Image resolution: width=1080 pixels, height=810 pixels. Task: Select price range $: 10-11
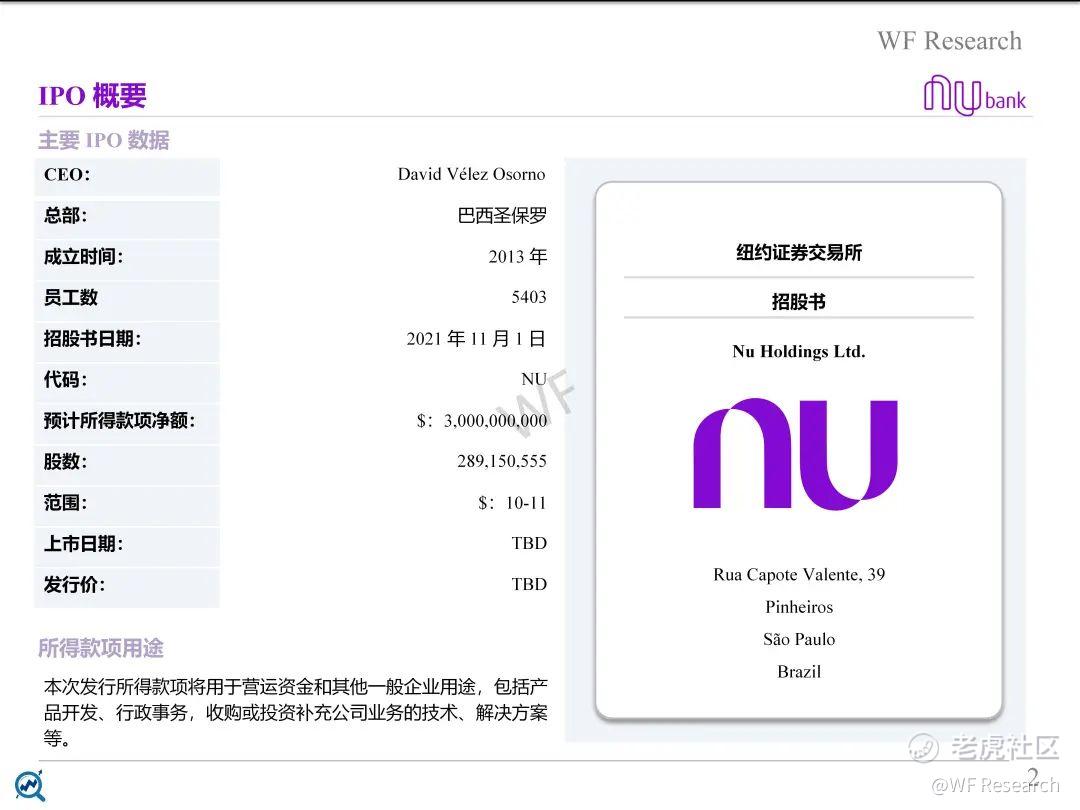click(512, 503)
